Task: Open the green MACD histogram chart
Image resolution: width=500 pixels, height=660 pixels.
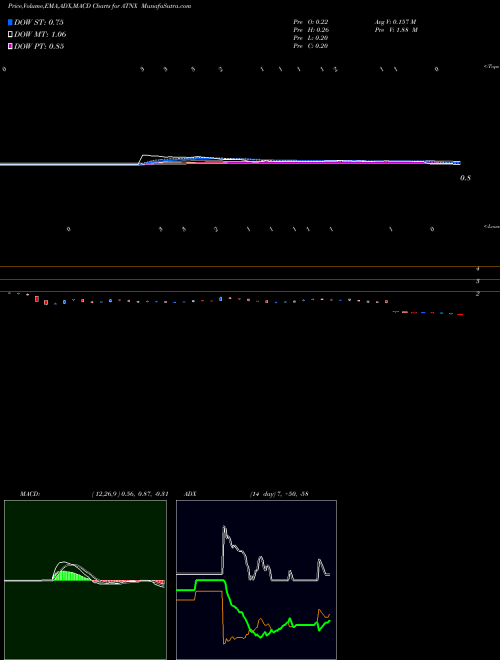Action: pyautogui.click(x=85, y=580)
